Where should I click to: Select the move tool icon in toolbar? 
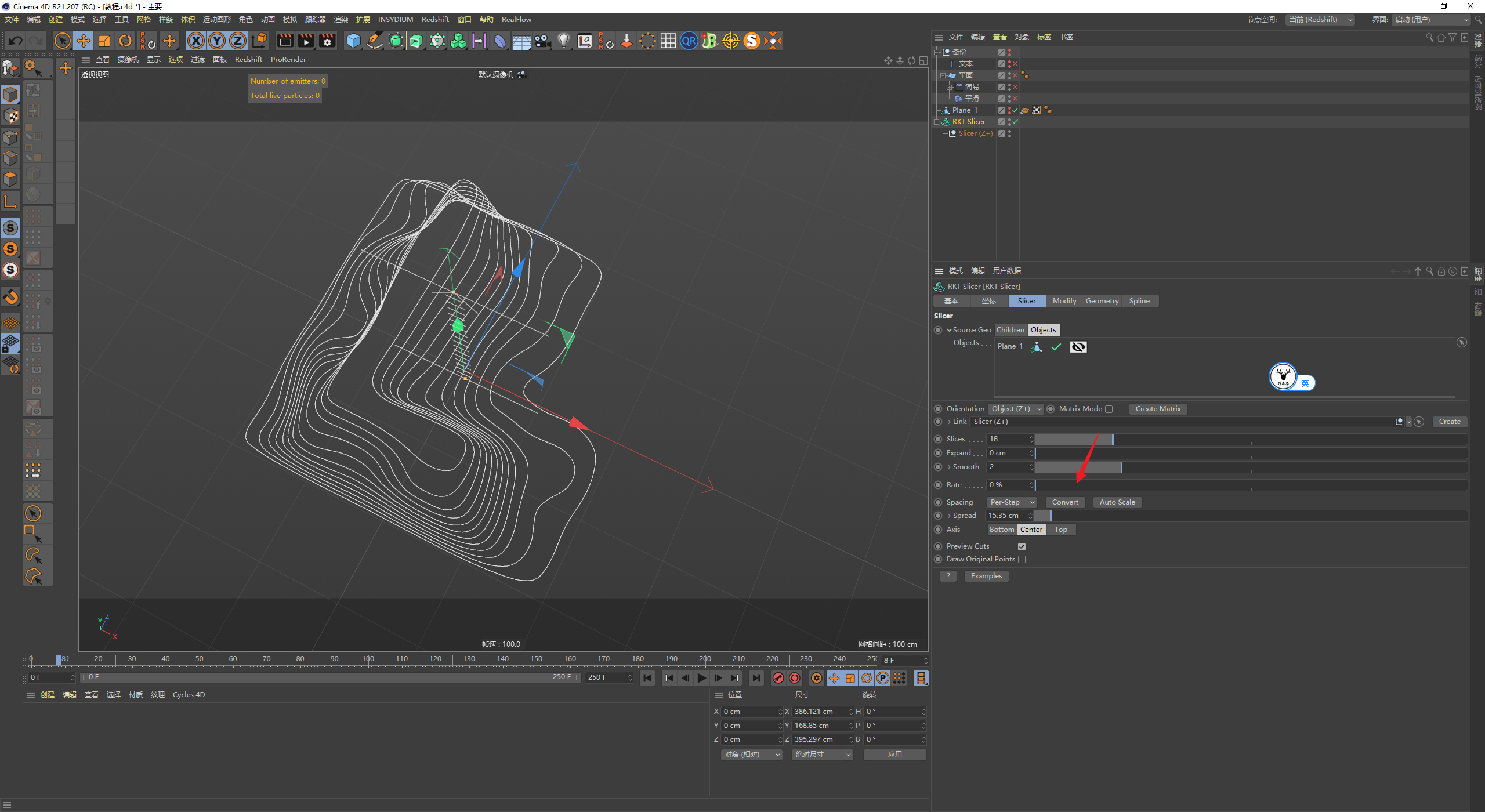point(83,41)
